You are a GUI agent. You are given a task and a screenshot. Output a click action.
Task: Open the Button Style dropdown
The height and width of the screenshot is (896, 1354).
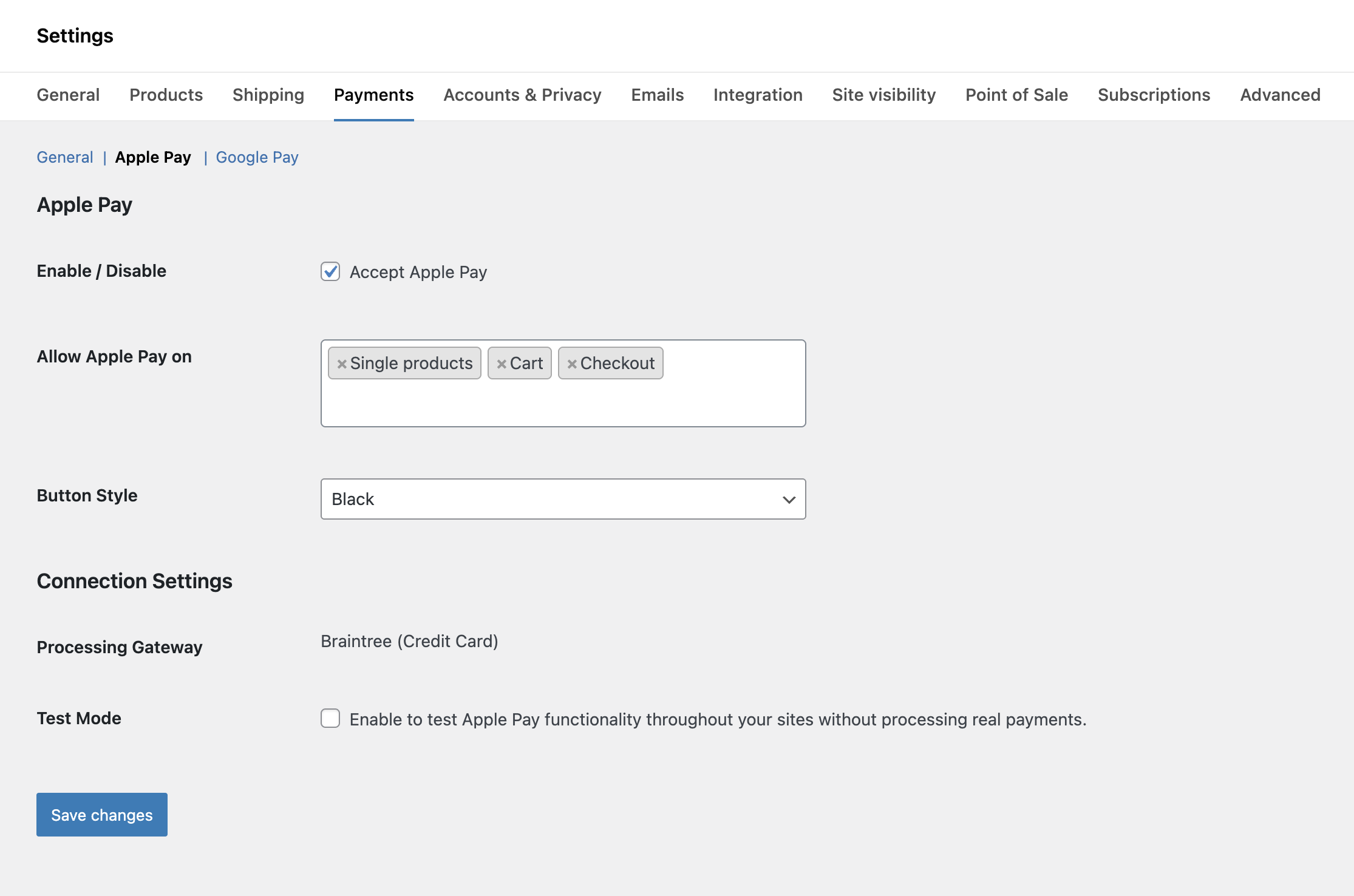[x=562, y=499]
